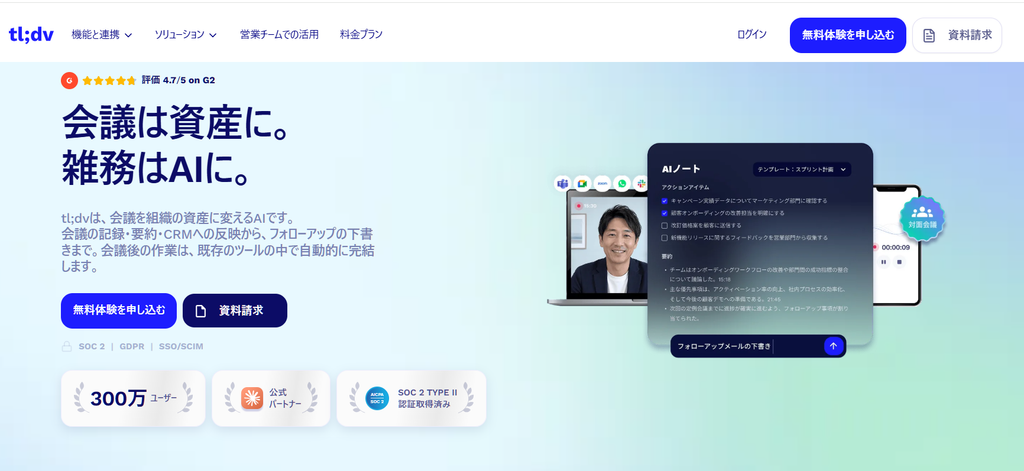Click header 資料請求 button

[957, 35]
